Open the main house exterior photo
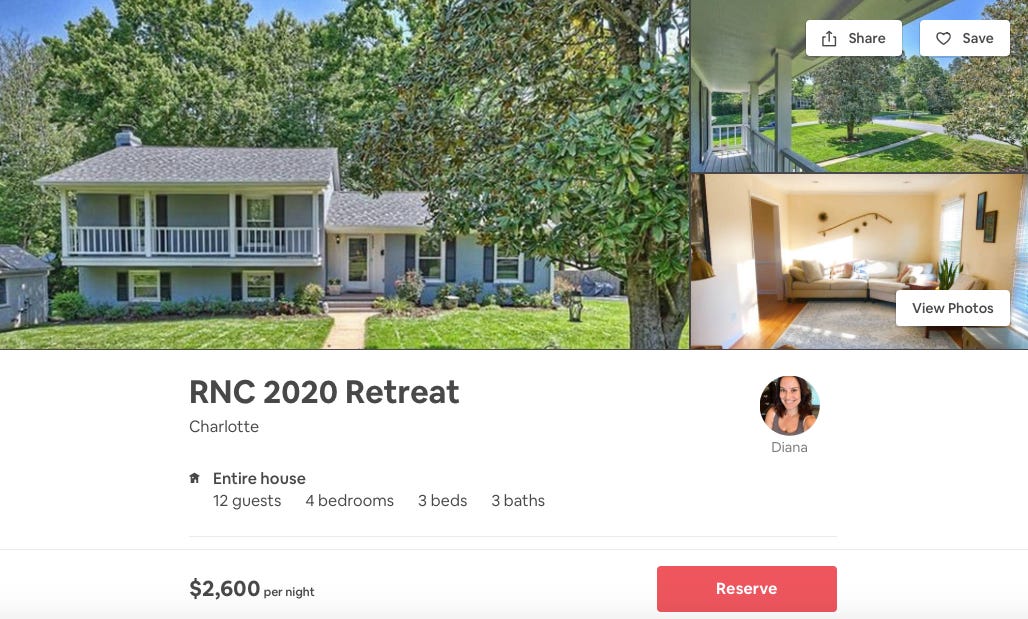This screenshot has width=1028, height=619. [x=344, y=174]
